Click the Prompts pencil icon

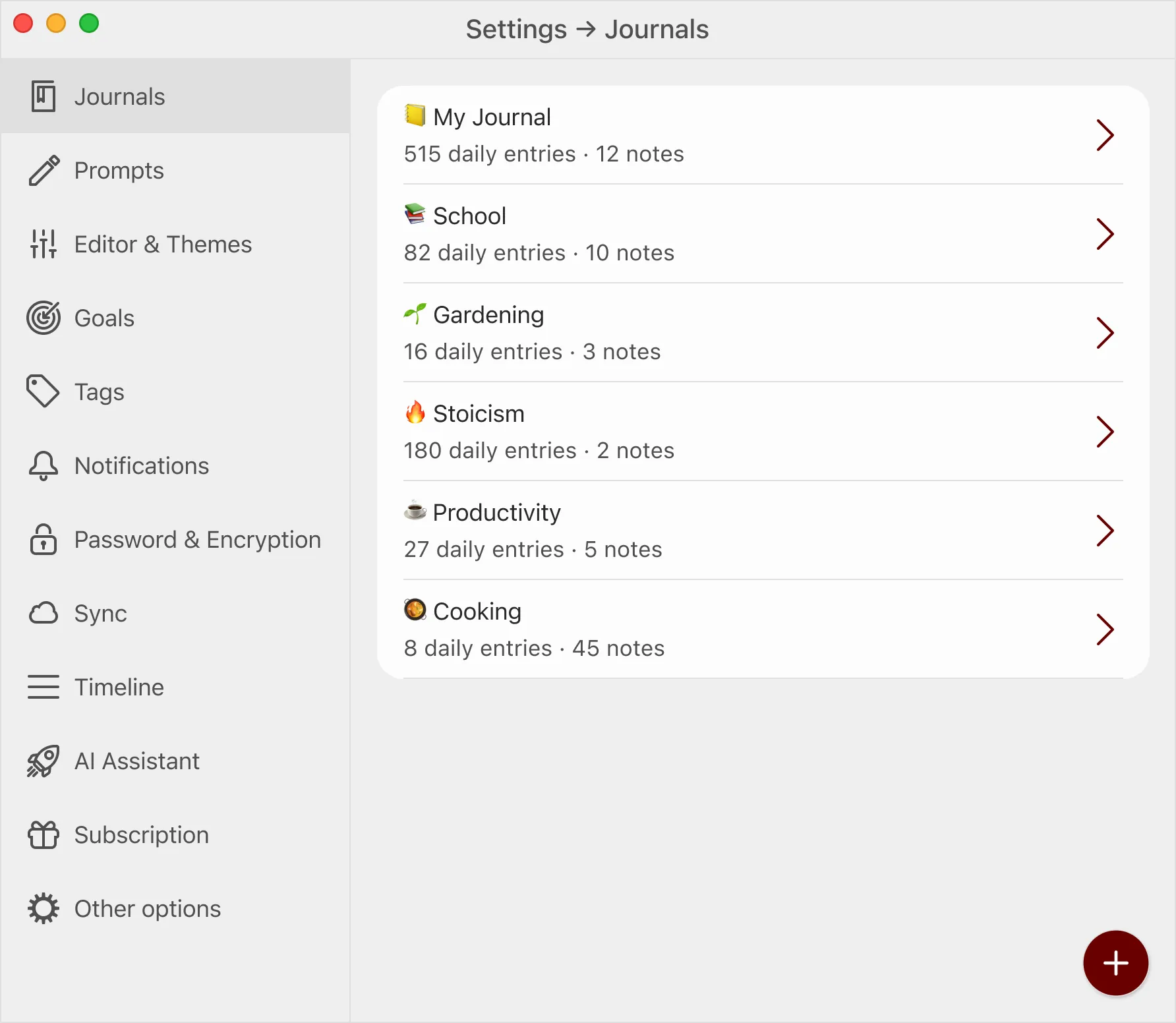[44, 171]
